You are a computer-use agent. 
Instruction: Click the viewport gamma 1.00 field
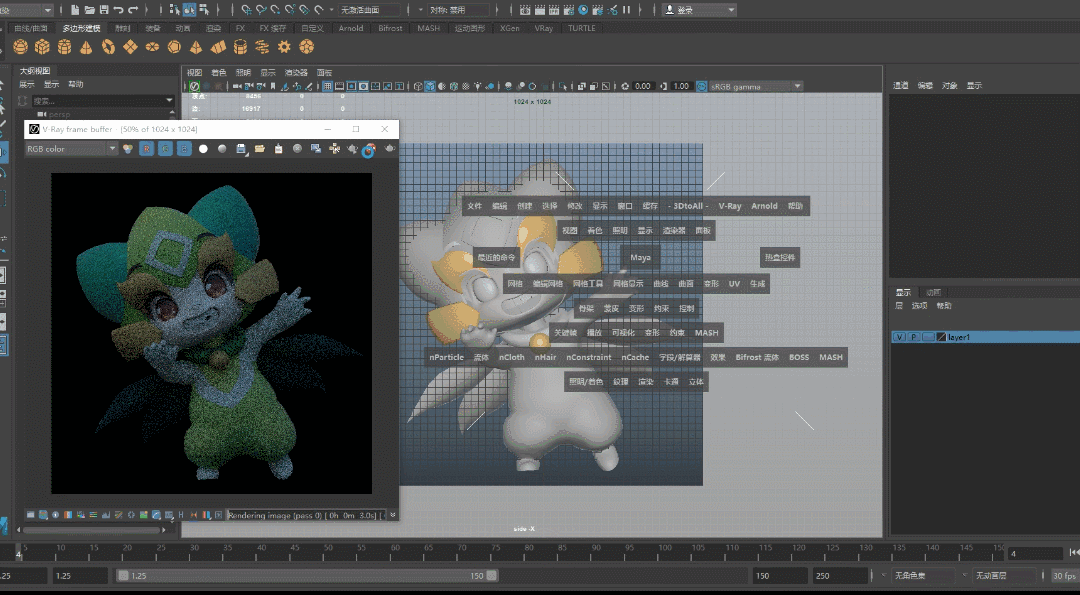(x=681, y=86)
